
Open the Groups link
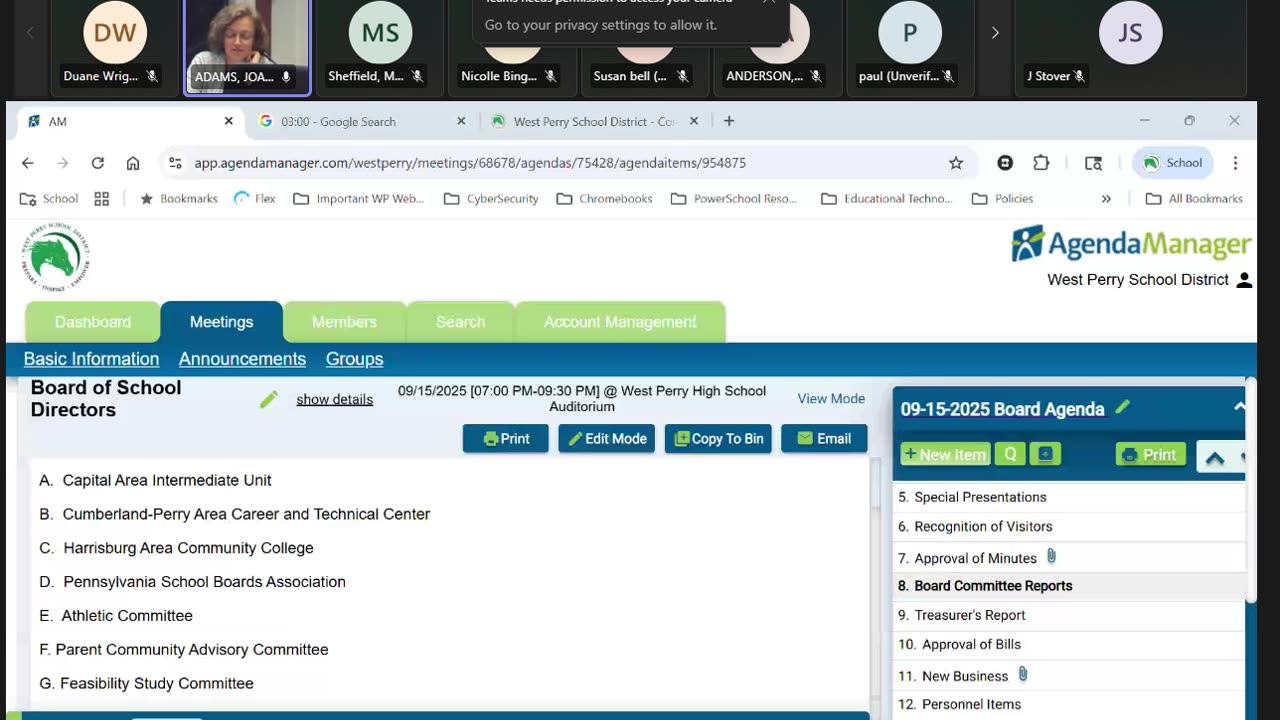pyautogui.click(x=354, y=359)
